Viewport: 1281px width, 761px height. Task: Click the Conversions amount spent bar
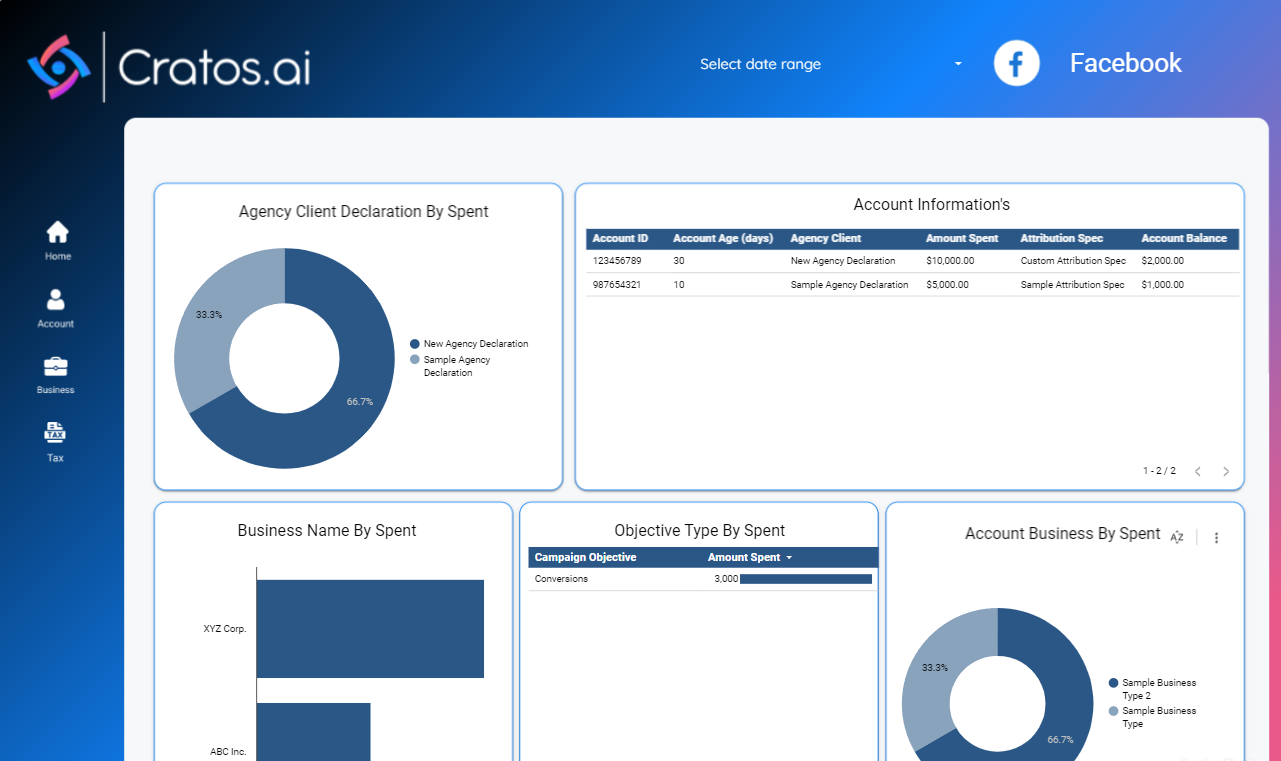pyautogui.click(x=806, y=579)
